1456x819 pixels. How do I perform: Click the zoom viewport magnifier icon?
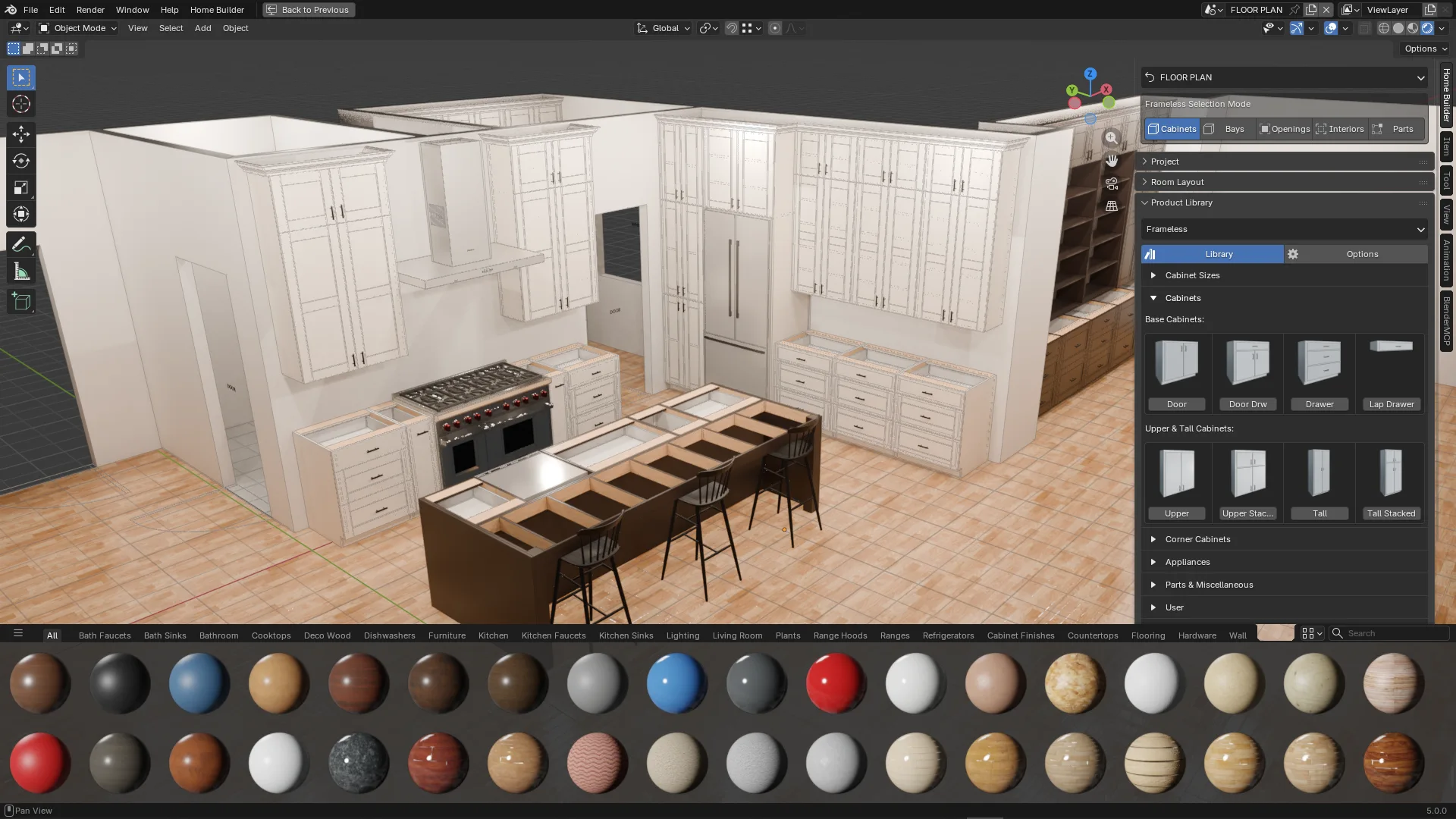[x=1111, y=138]
